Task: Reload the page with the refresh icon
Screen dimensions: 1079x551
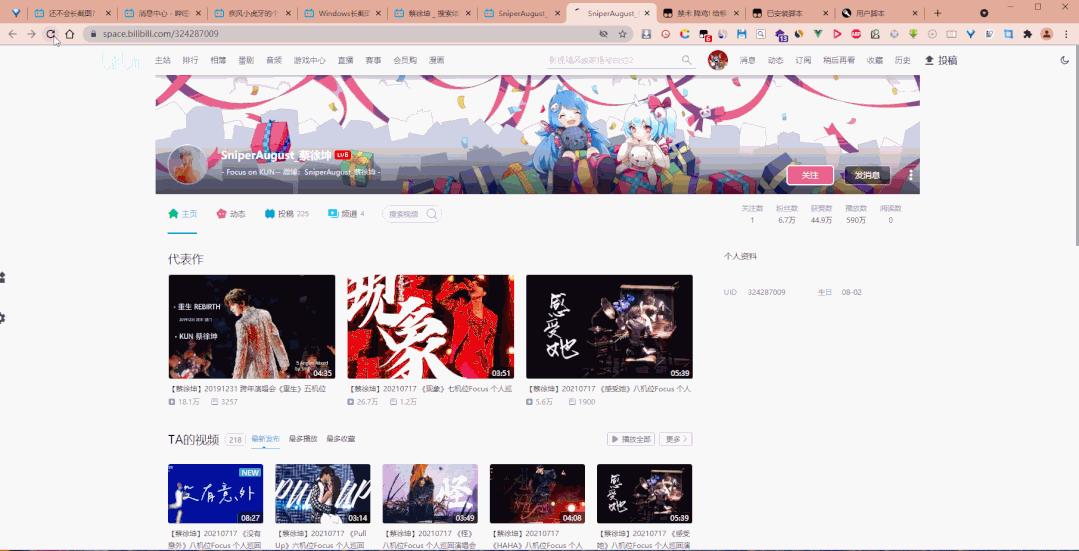Action: coord(50,34)
